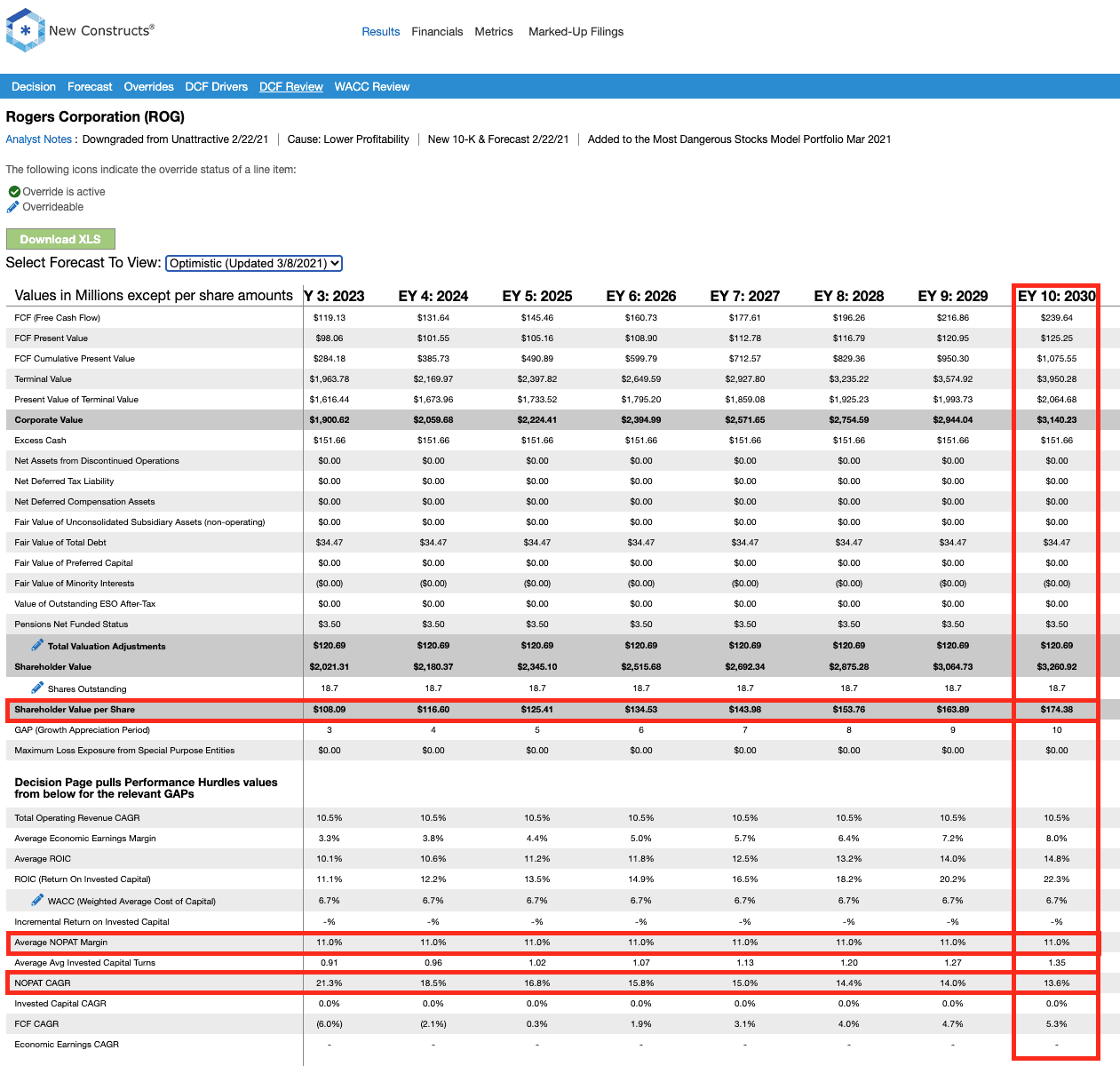Go to the Decision page
Image resolution: width=1120 pixels, height=1066 pixels.
click(34, 87)
